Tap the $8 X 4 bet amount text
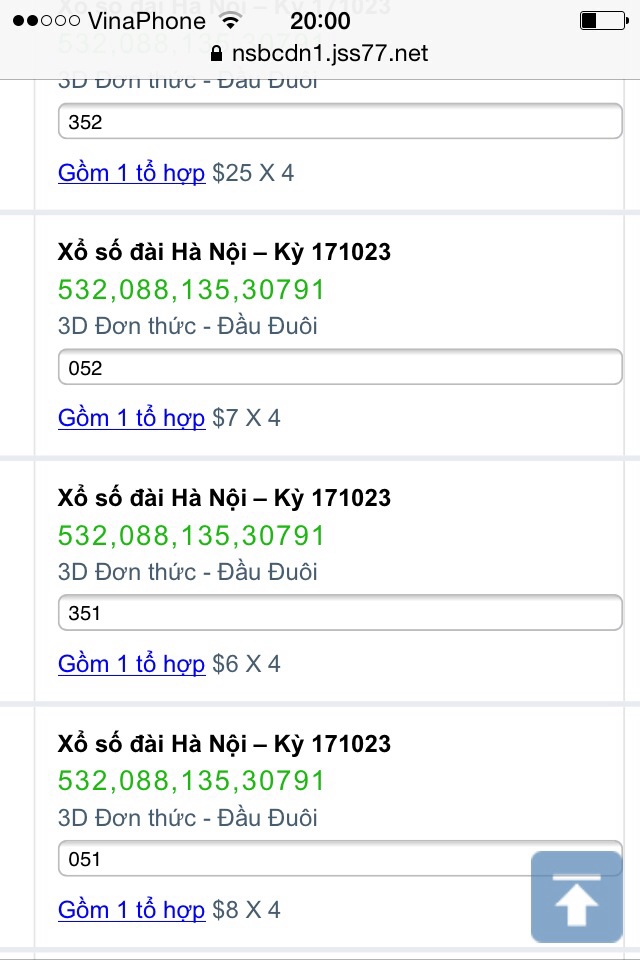The height and width of the screenshot is (960, 640). [x=246, y=910]
